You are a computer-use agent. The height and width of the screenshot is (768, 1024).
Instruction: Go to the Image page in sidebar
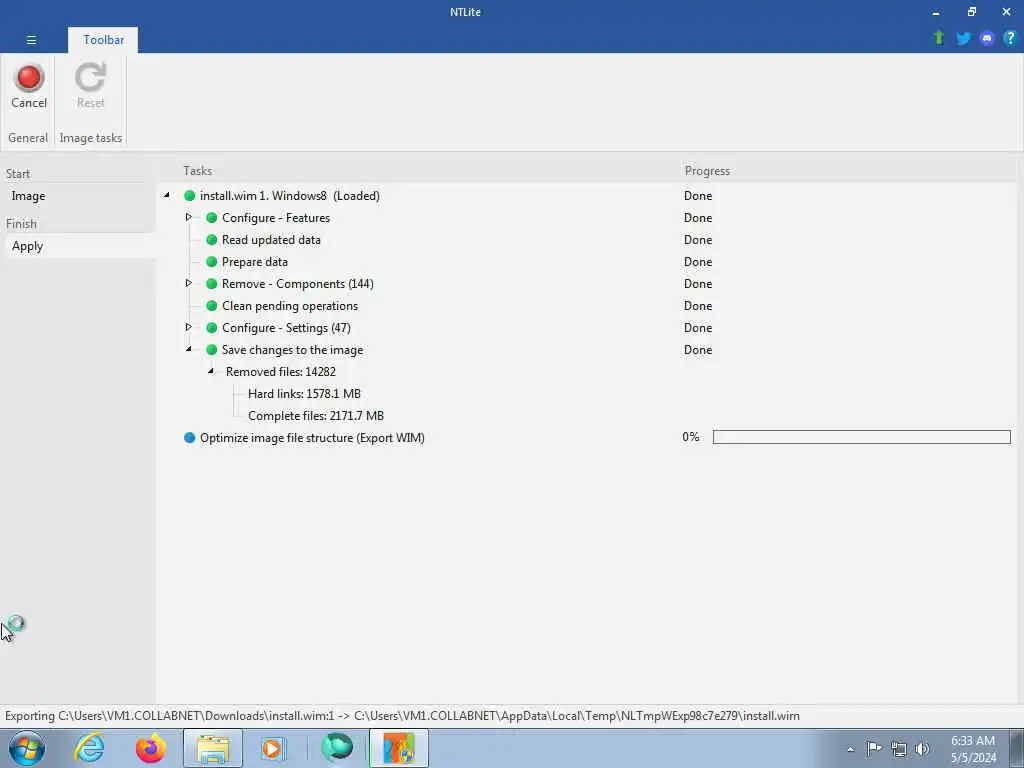[x=28, y=196]
